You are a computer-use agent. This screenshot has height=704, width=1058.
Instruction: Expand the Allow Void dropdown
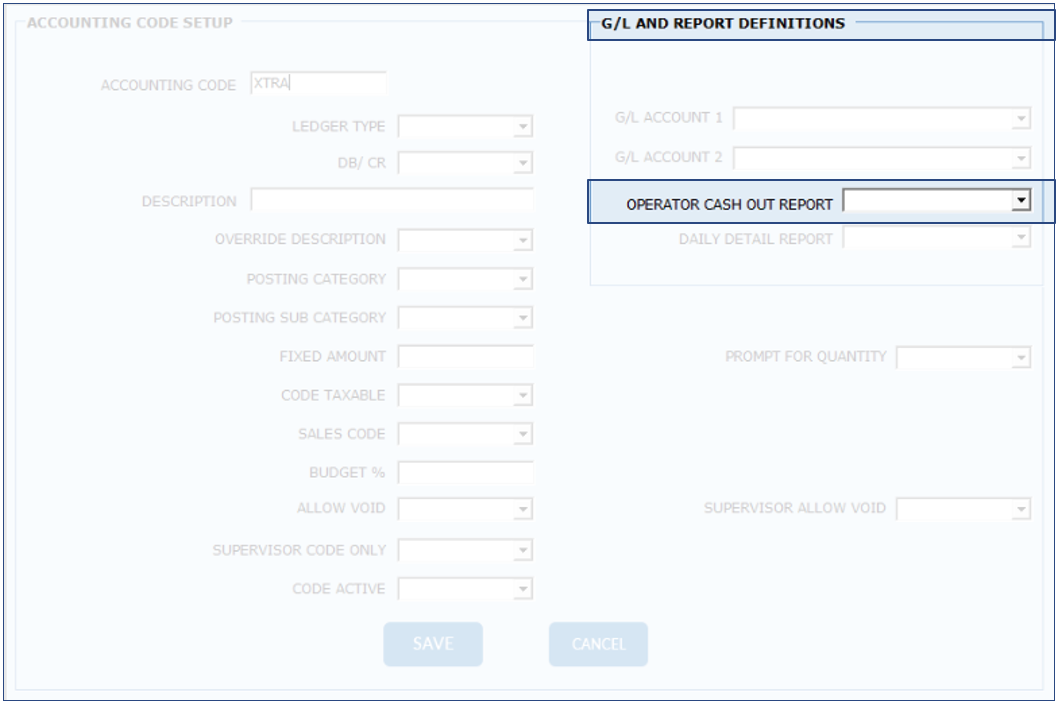[522, 510]
